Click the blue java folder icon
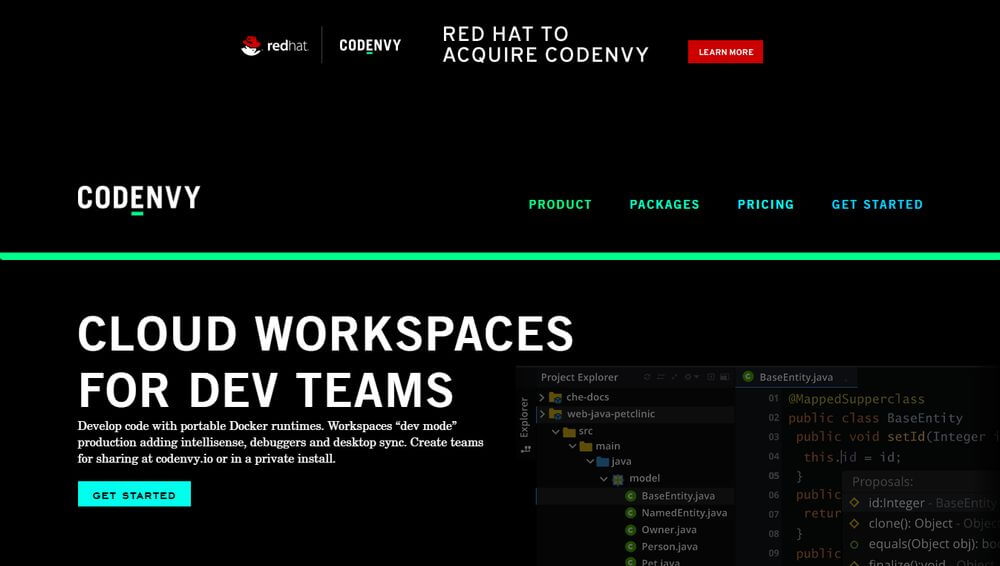The width and height of the screenshot is (1000, 566). pyautogui.click(x=603, y=461)
